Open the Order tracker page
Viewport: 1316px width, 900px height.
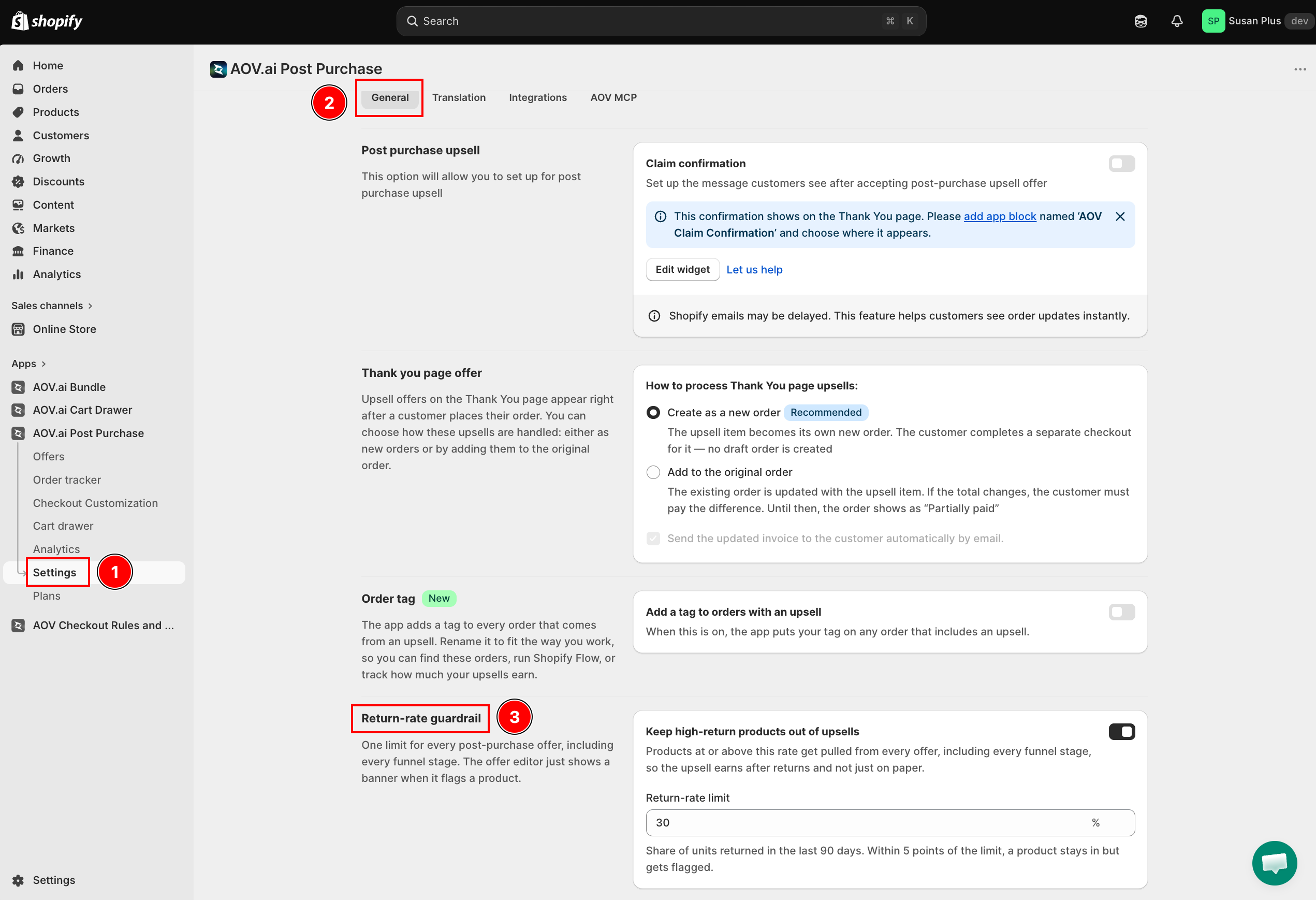click(x=67, y=480)
